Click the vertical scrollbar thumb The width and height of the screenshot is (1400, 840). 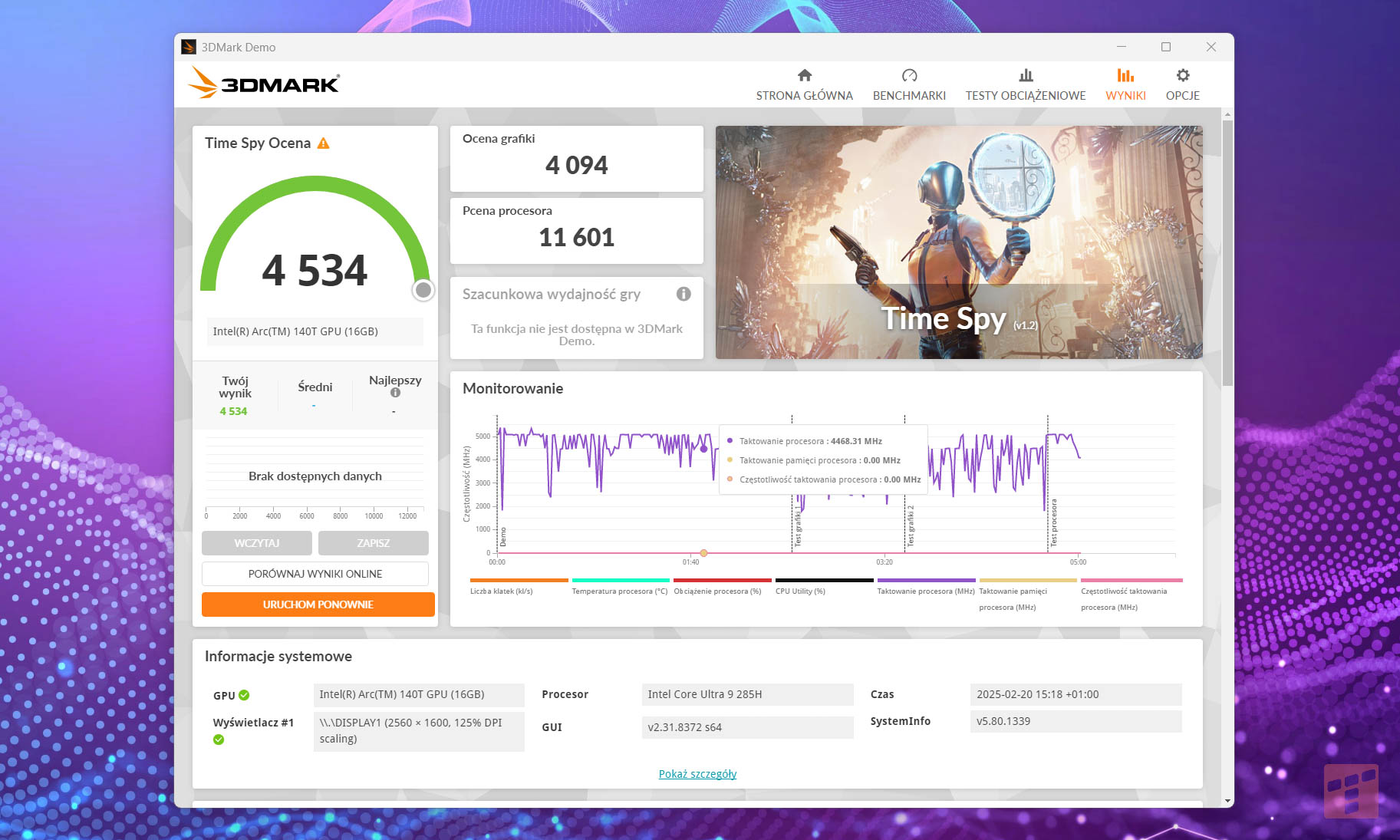pyautogui.click(x=1227, y=253)
